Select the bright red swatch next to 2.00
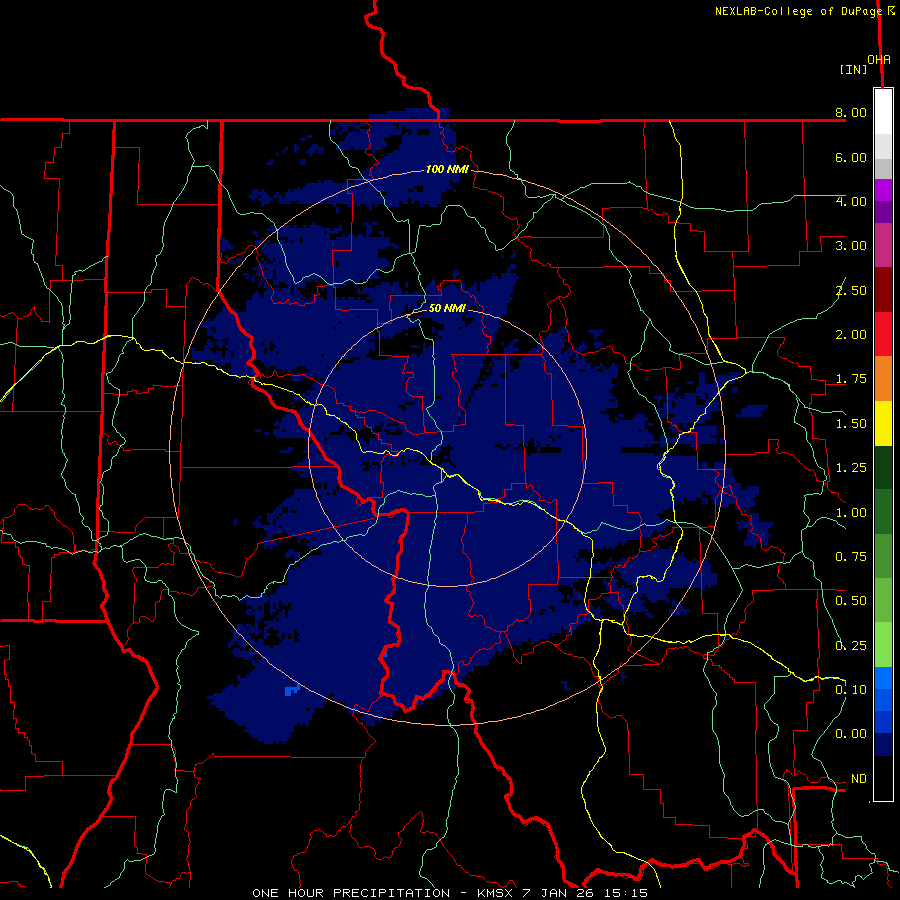Viewport: 900px width, 900px height. click(883, 334)
